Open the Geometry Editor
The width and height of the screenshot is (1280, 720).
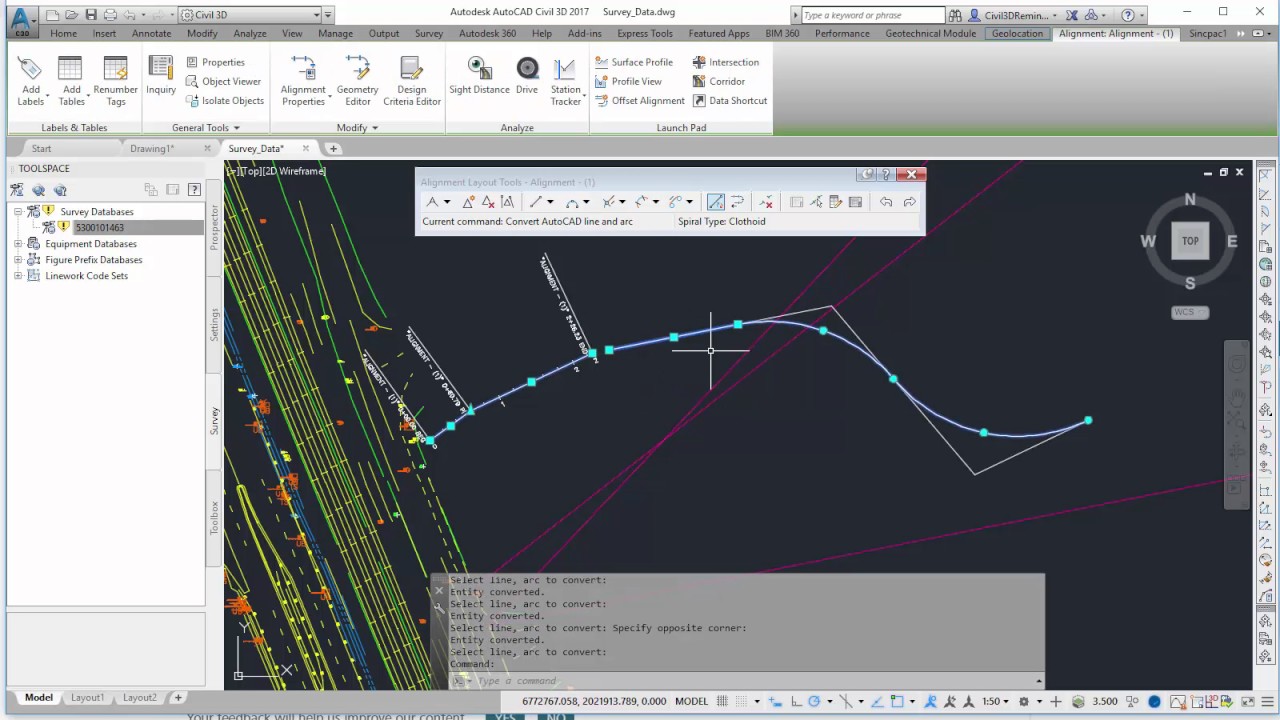[357, 81]
